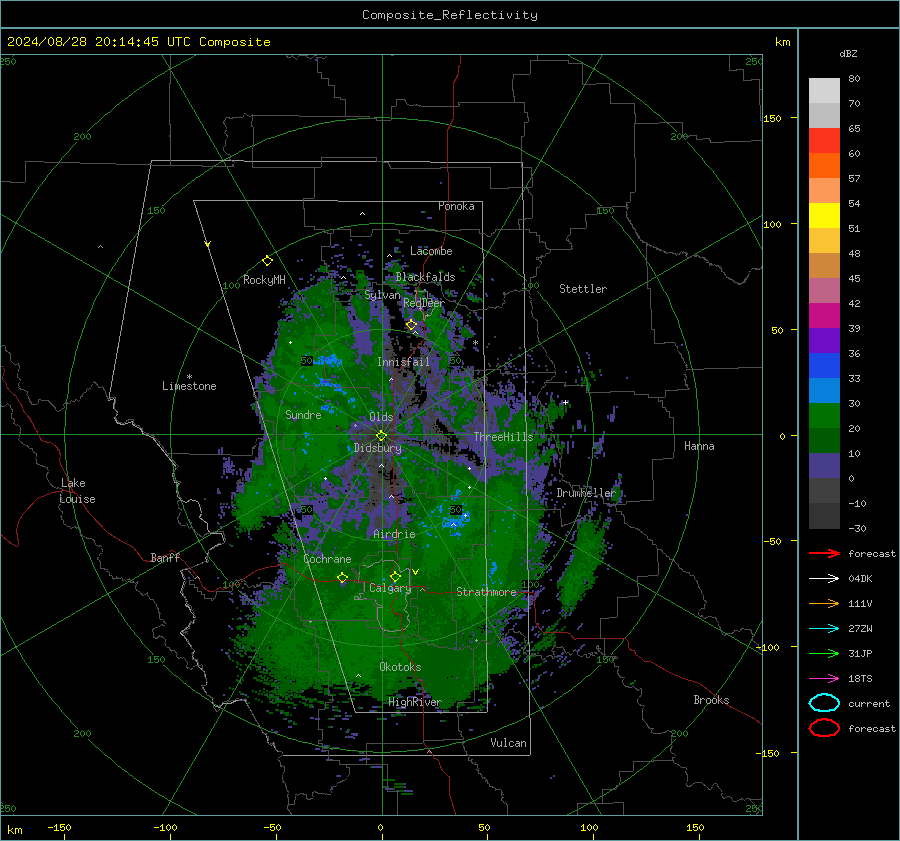
Task: Click the Banff city label
Action: click(x=165, y=557)
